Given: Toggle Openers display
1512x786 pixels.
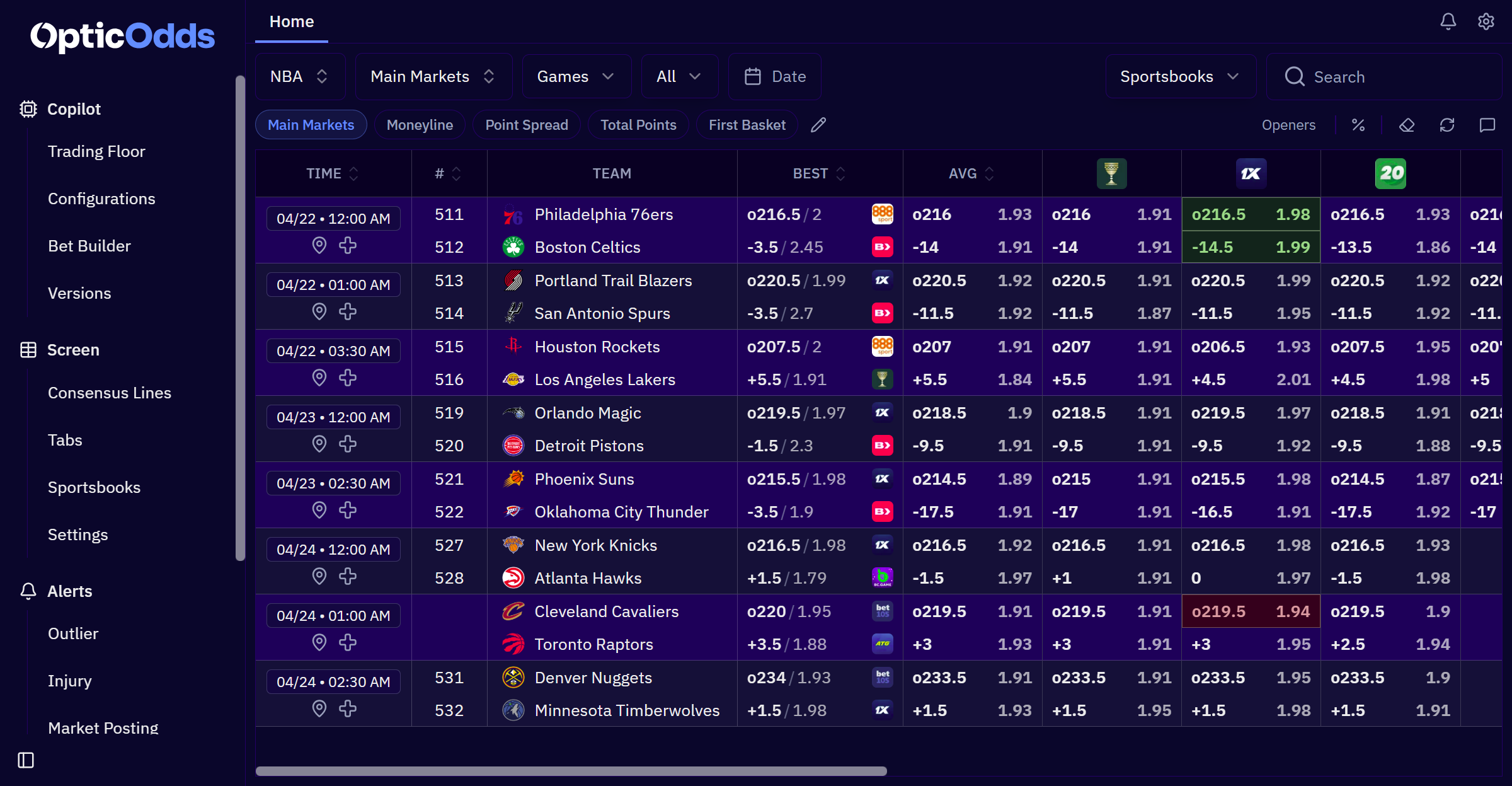Looking at the screenshot, I should 1288,125.
